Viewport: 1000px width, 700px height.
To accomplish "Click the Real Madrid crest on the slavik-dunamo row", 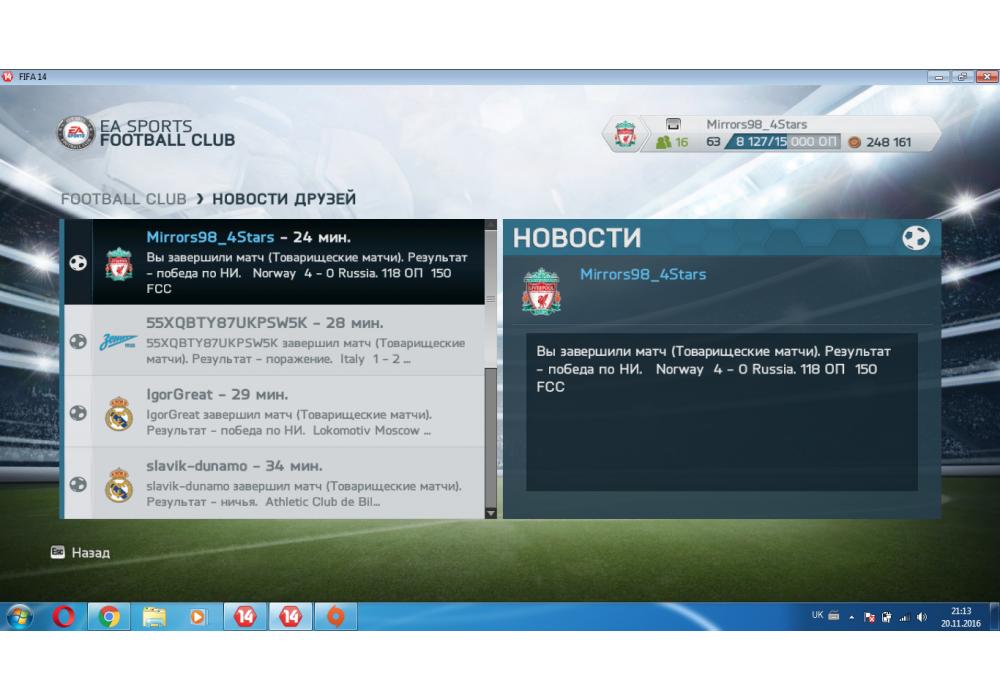I will pyautogui.click(x=119, y=485).
